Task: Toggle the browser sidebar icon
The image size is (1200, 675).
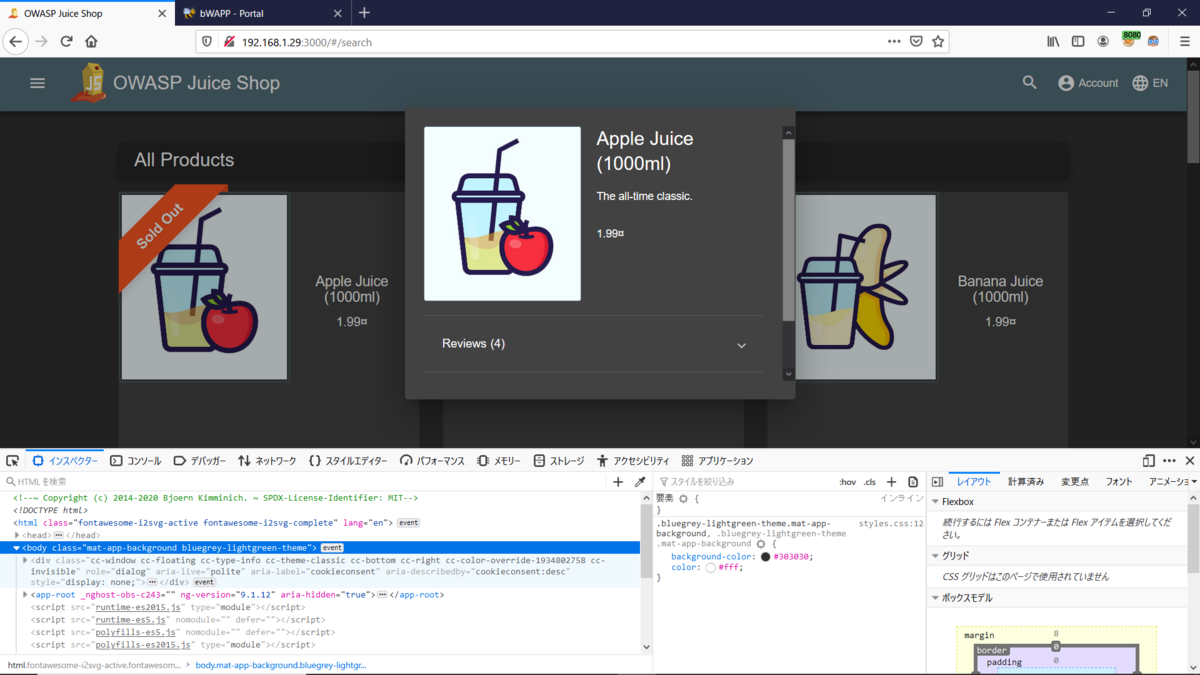Action: [x=1078, y=42]
